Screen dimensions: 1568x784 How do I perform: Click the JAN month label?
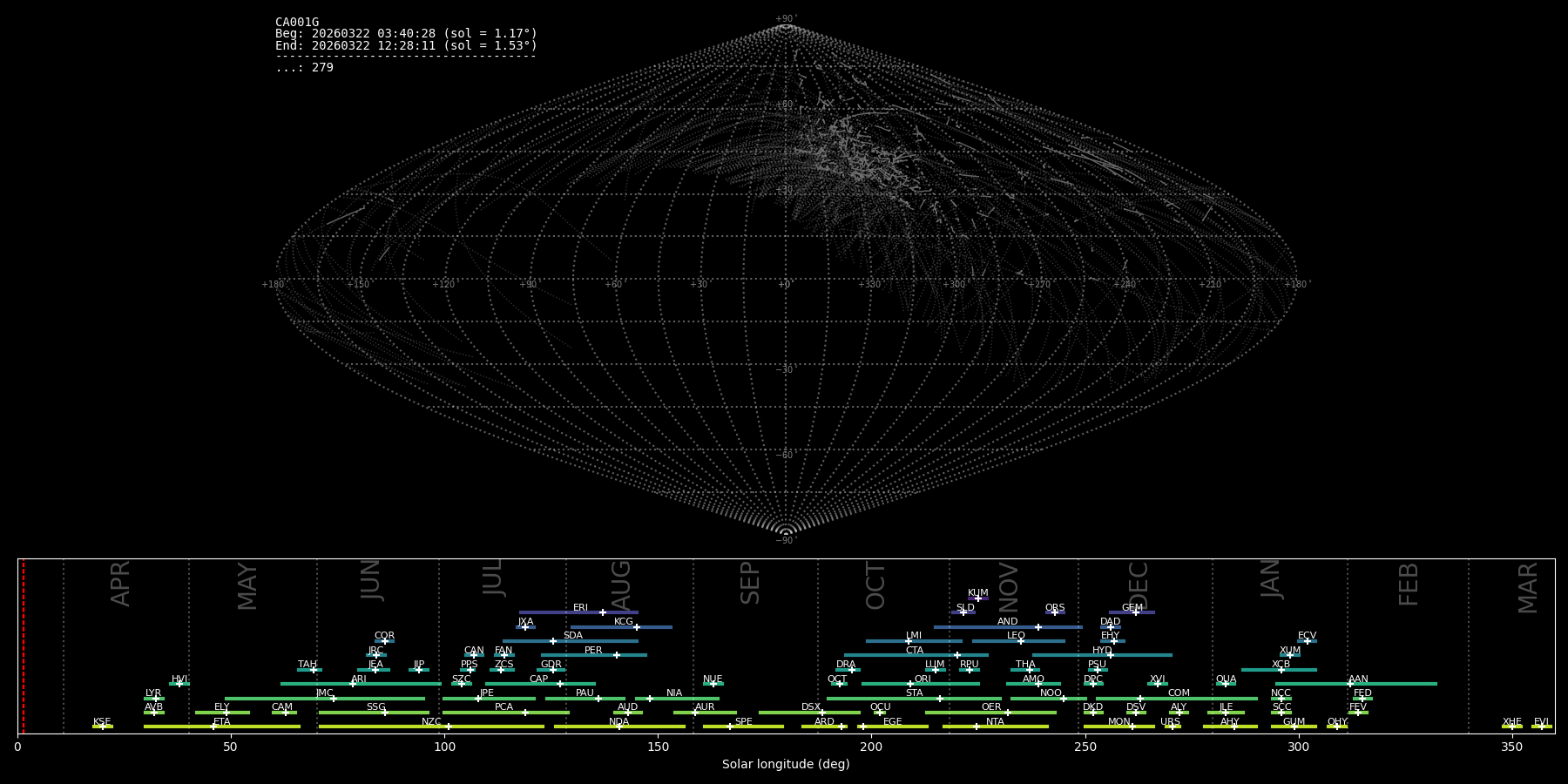(1271, 578)
